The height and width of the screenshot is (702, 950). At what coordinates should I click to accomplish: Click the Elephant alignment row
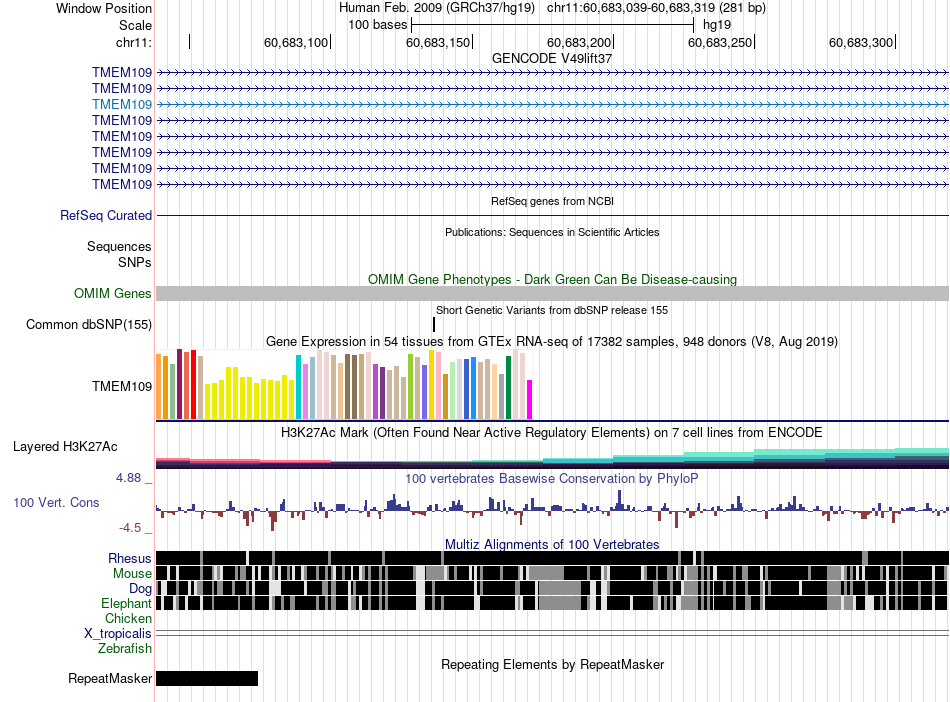(x=553, y=603)
